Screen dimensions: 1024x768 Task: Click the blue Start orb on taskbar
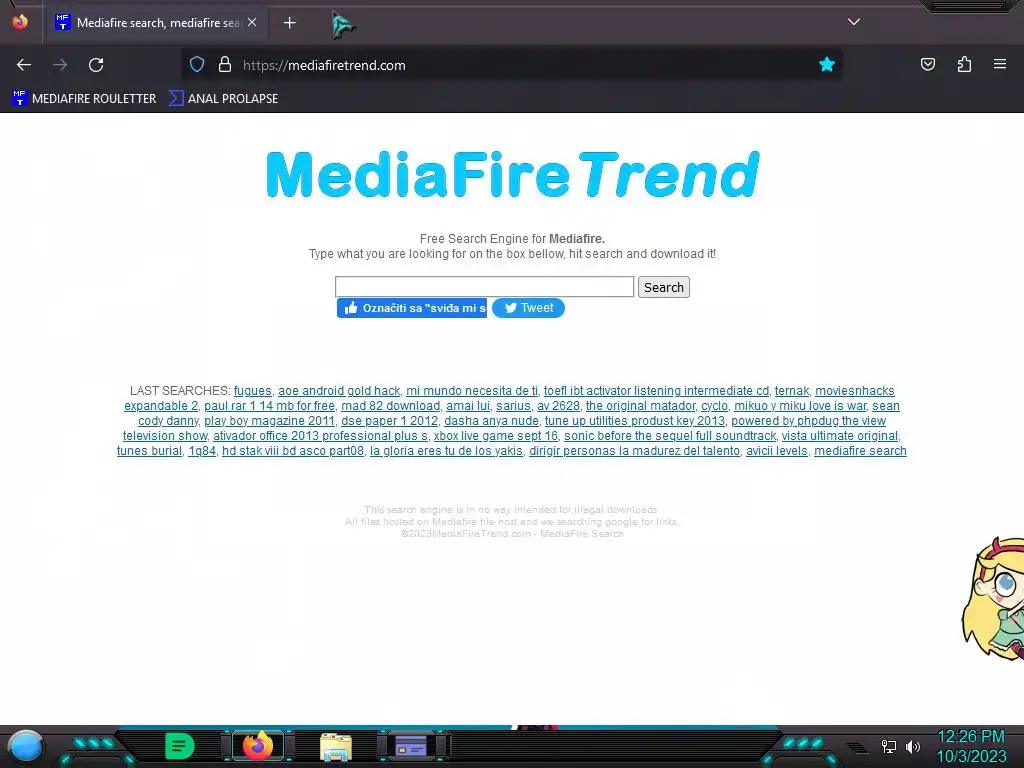pyautogui.click(x=26, y=746)
